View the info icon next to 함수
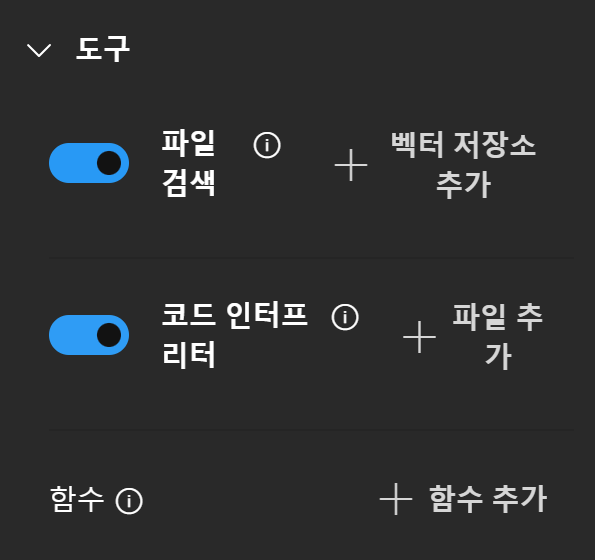 (129, 501)
